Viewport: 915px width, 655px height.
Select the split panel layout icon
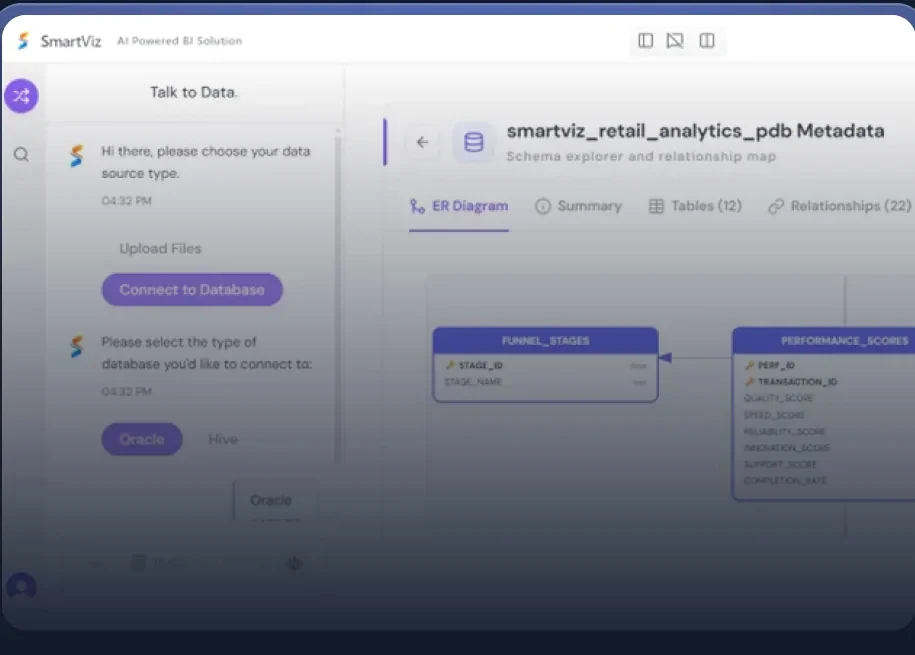707,40
